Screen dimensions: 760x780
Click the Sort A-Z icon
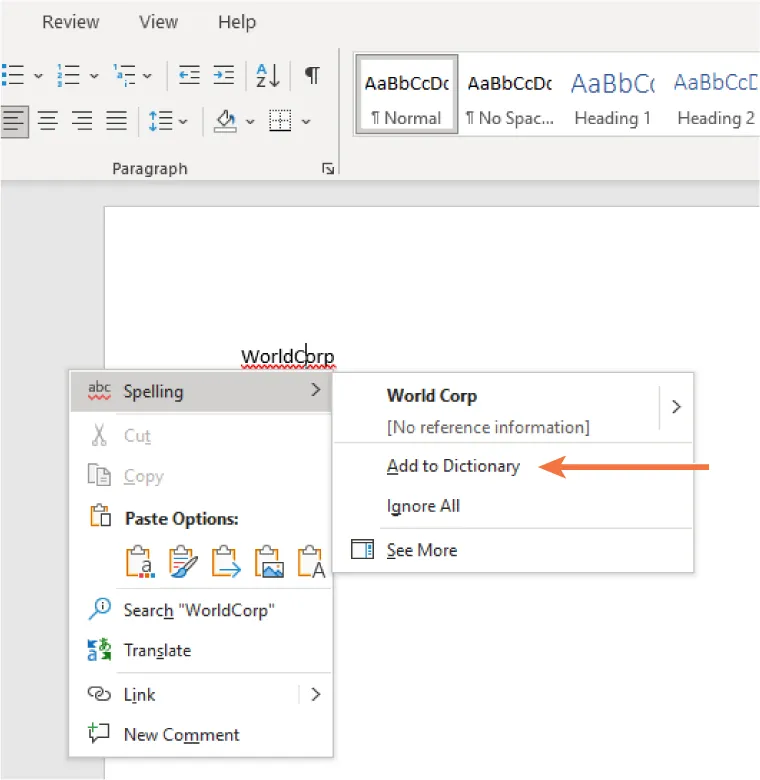pyautogui.click(x=268, y=75)
